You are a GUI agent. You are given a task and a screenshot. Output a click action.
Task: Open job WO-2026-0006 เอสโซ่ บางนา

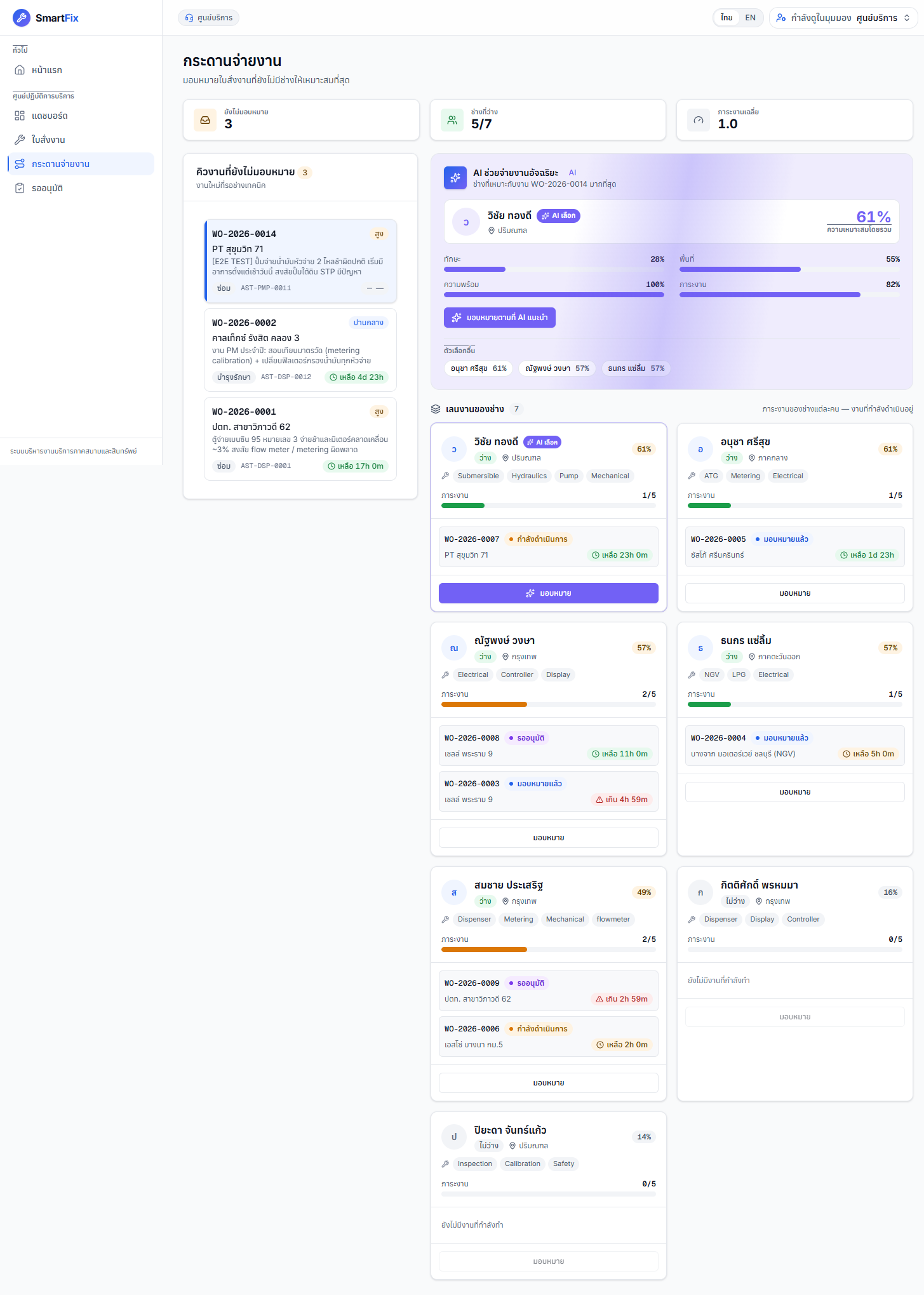549,1037
